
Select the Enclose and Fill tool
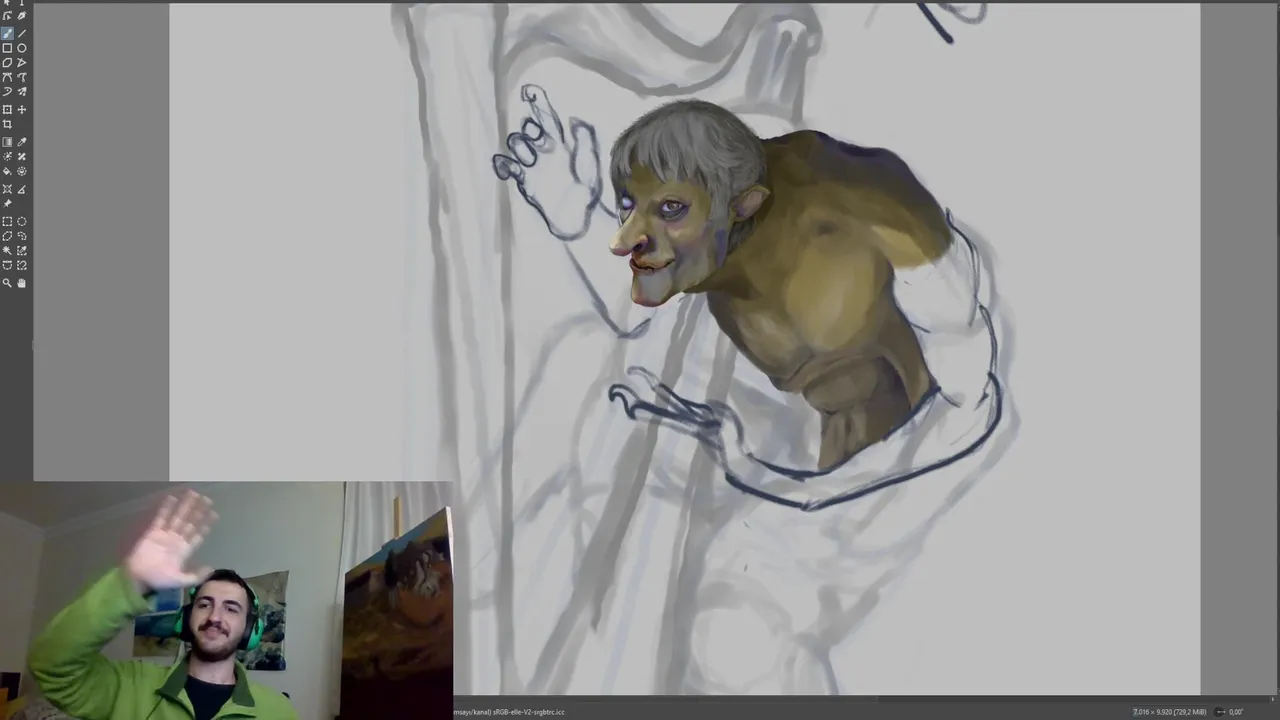click(22, 171)
